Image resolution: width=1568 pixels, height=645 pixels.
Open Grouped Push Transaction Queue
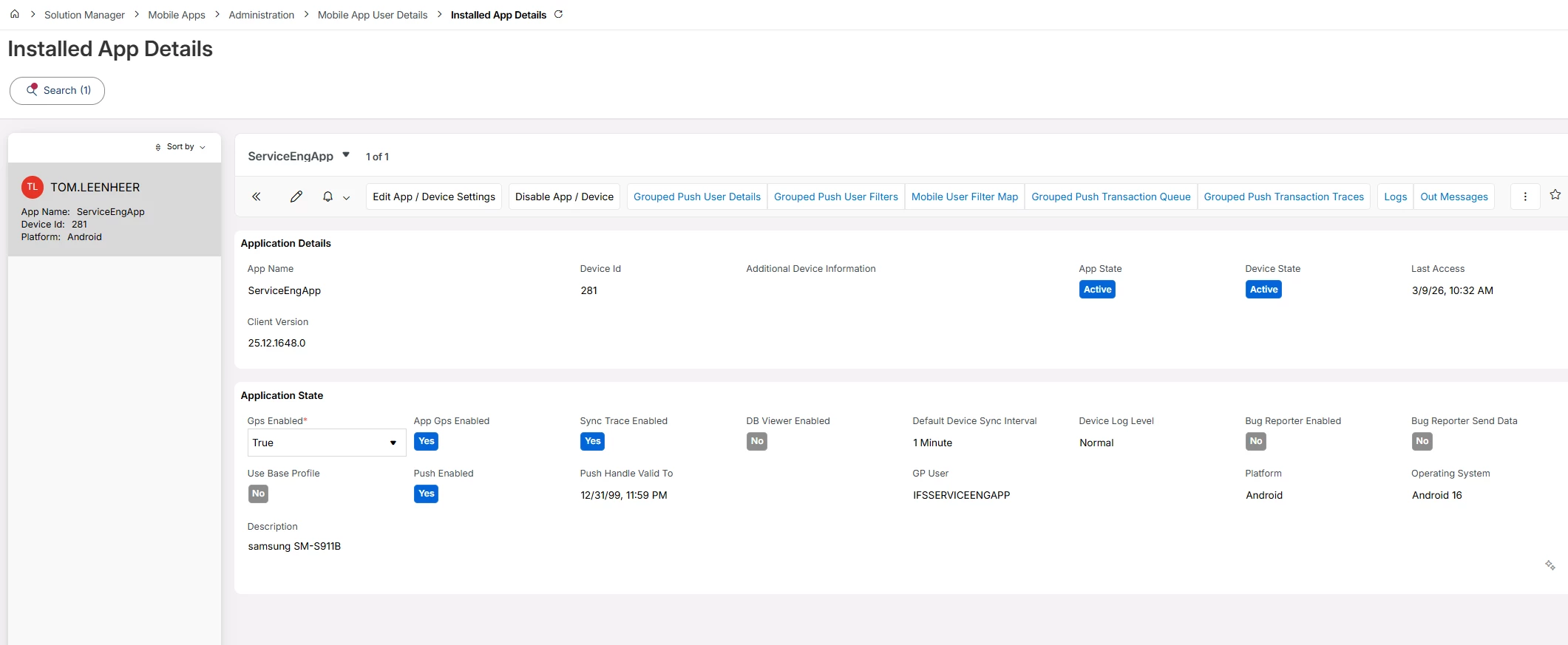1110,197
